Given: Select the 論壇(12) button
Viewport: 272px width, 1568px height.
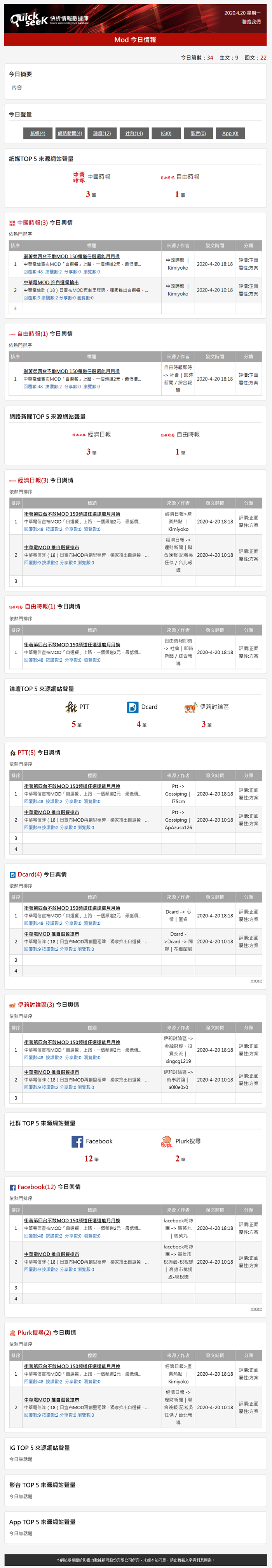Looking at the screenshot, I should pos(102,133).
